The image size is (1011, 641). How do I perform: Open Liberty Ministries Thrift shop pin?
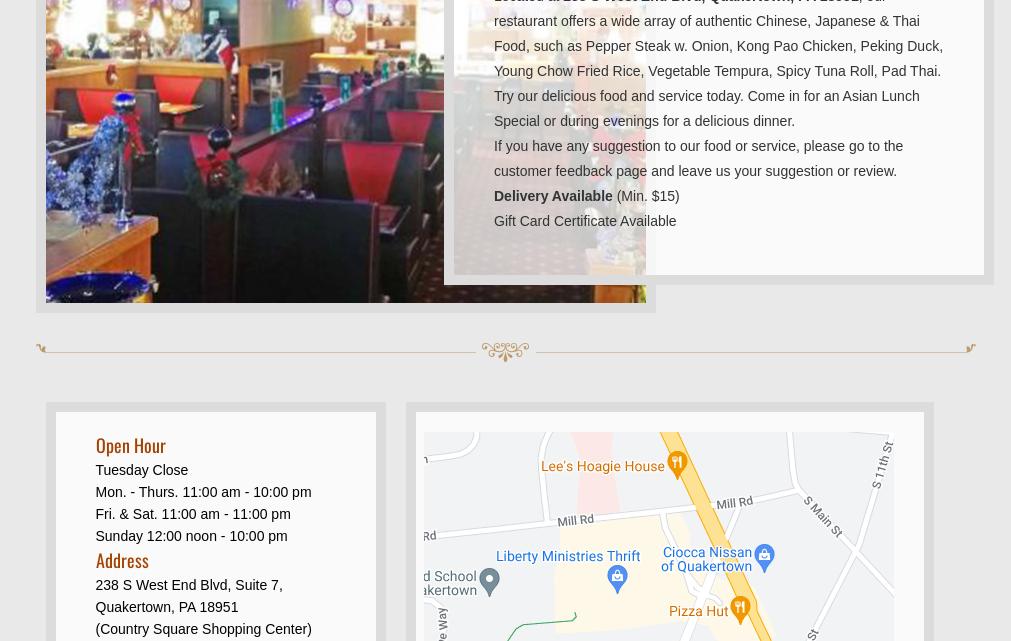617,579
